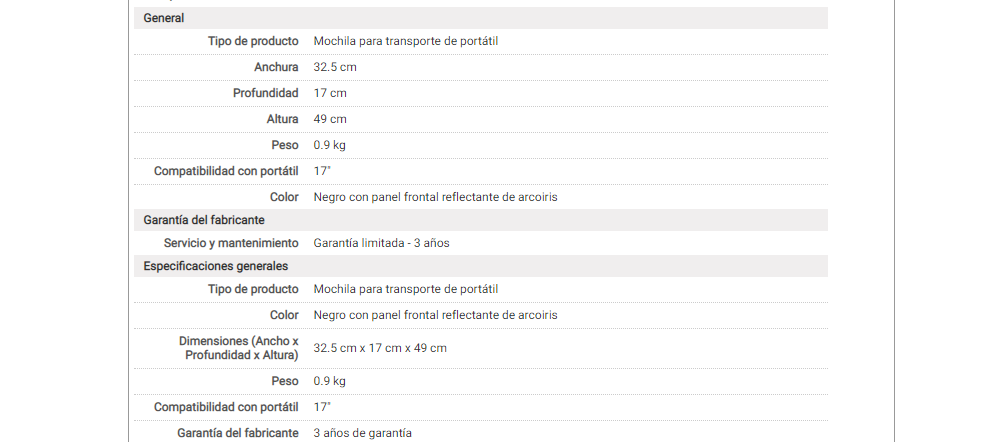Click the first Compatibilidad con portátil label
The image size is (990, 442).
click(x=226, y=171)
